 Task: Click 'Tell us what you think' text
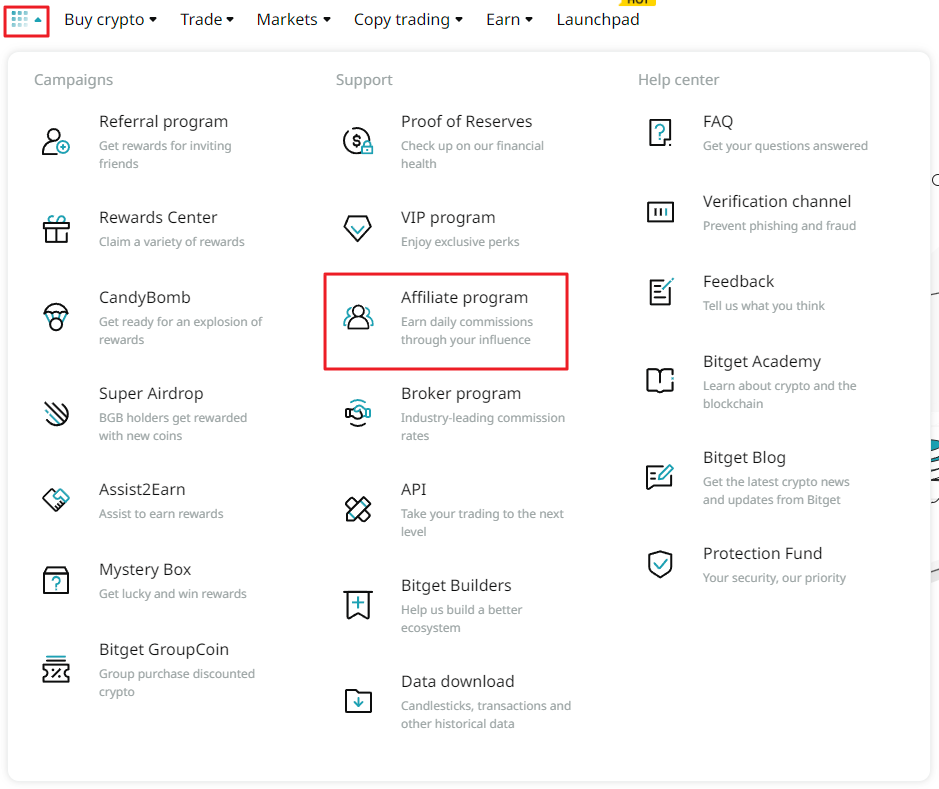pyautogui.click(x=764, y=306)
